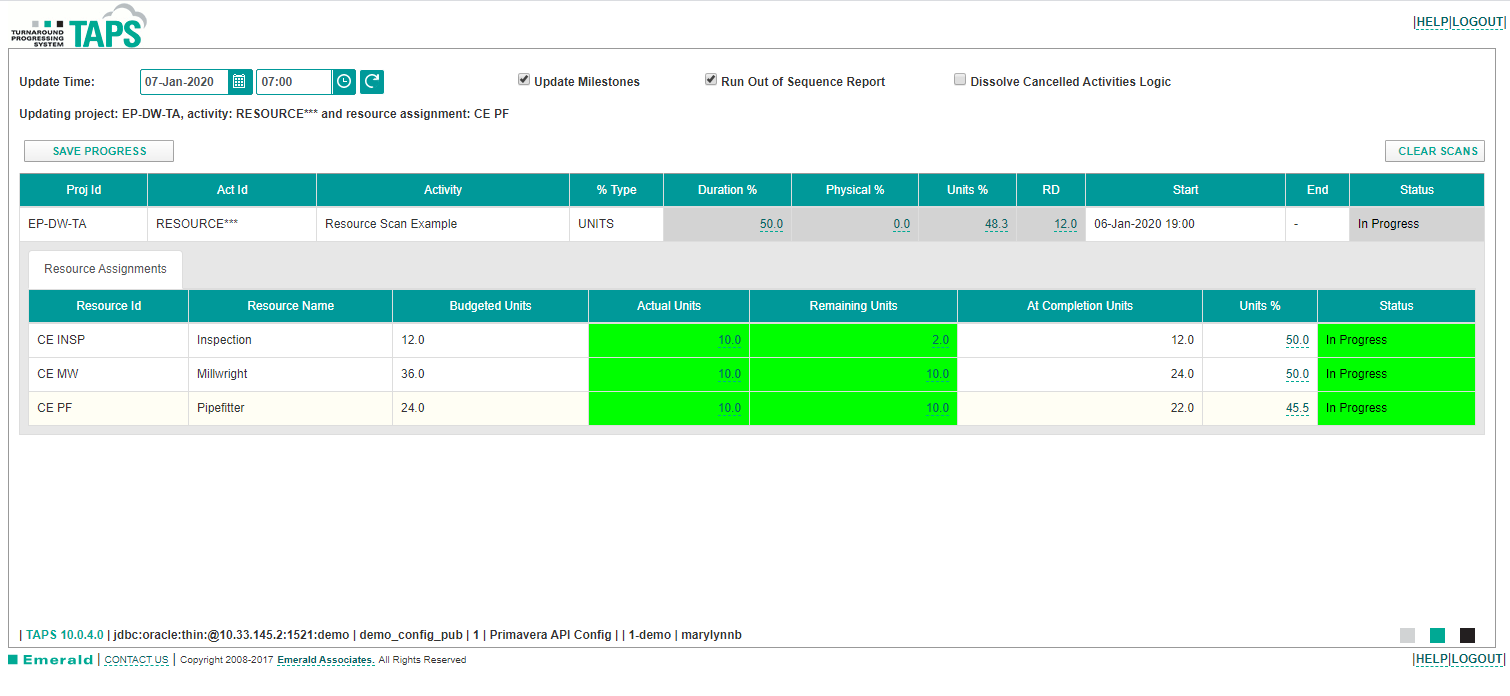Edit Pipefitter Units % value 45.5
The image size is (1510, 696).
pos(1297,408)
